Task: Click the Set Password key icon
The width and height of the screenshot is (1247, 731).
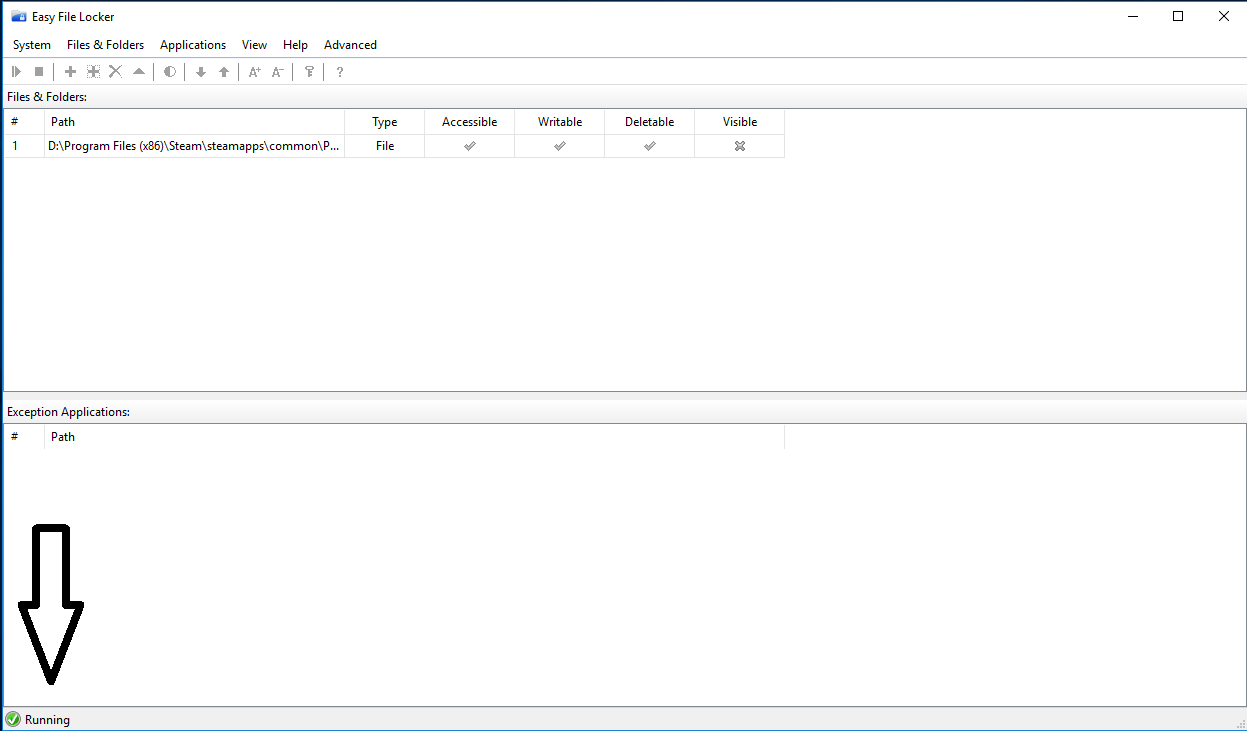Action: (309, 72)
